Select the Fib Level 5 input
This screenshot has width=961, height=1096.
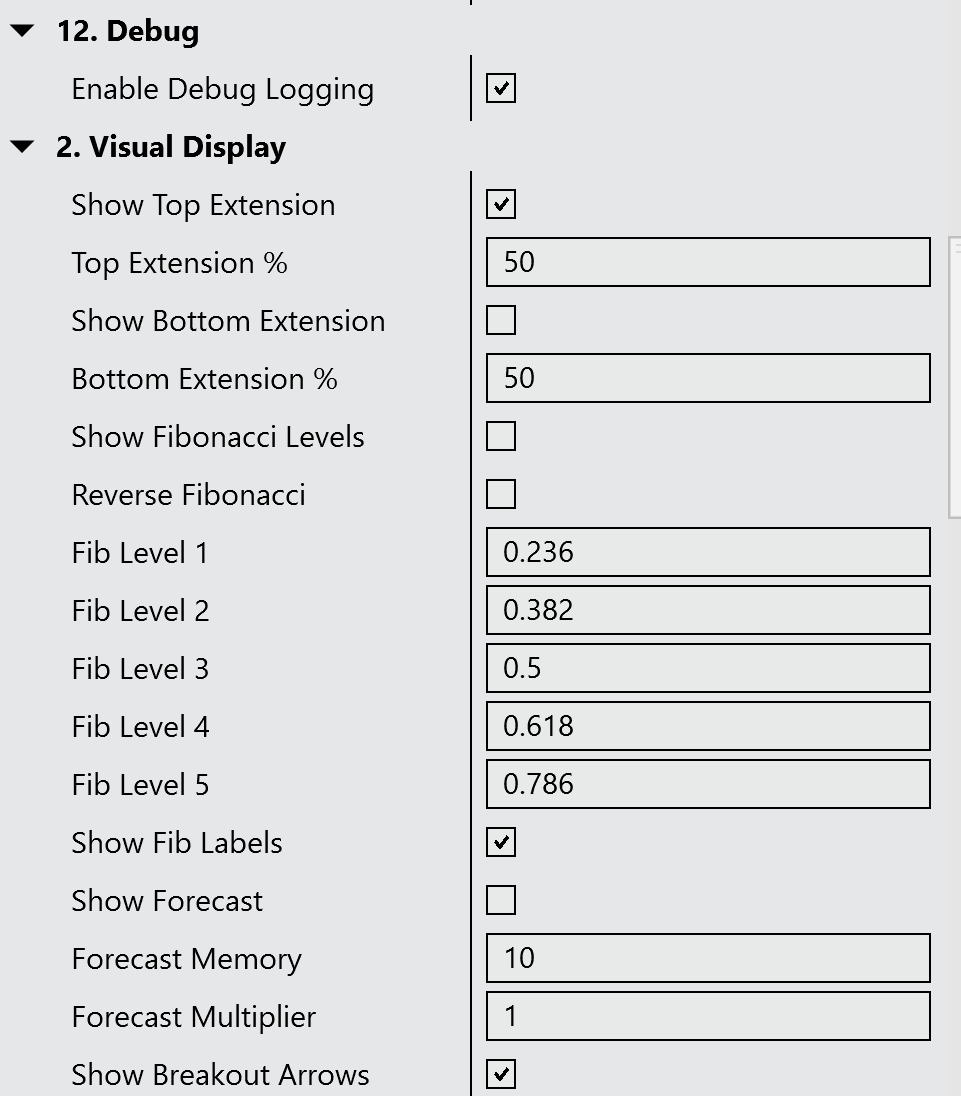coord(708,785)
